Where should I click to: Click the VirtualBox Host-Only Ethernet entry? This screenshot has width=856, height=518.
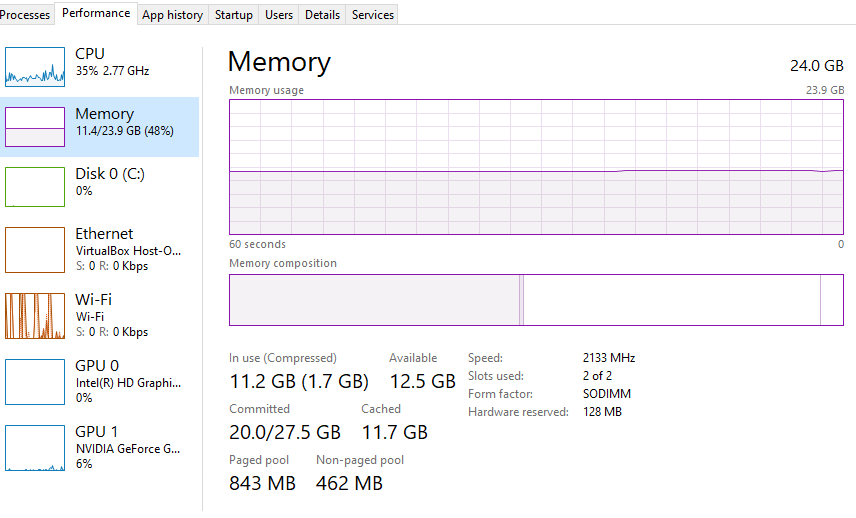(x=128, y=251)
